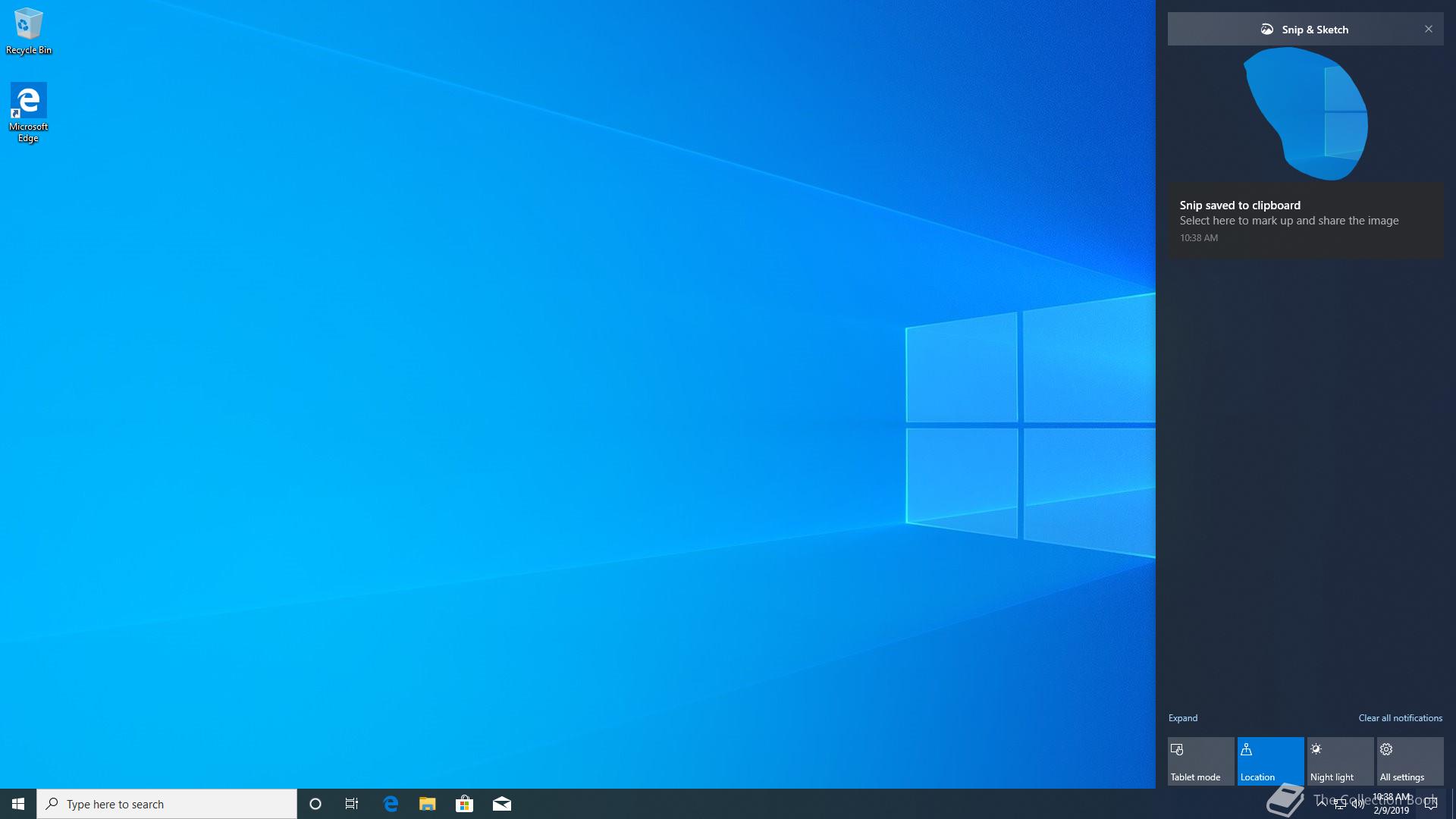The width and height of the screenshot is (1456, 819).
Task: Open All settings from the action center
Action: click(1410, 761)
